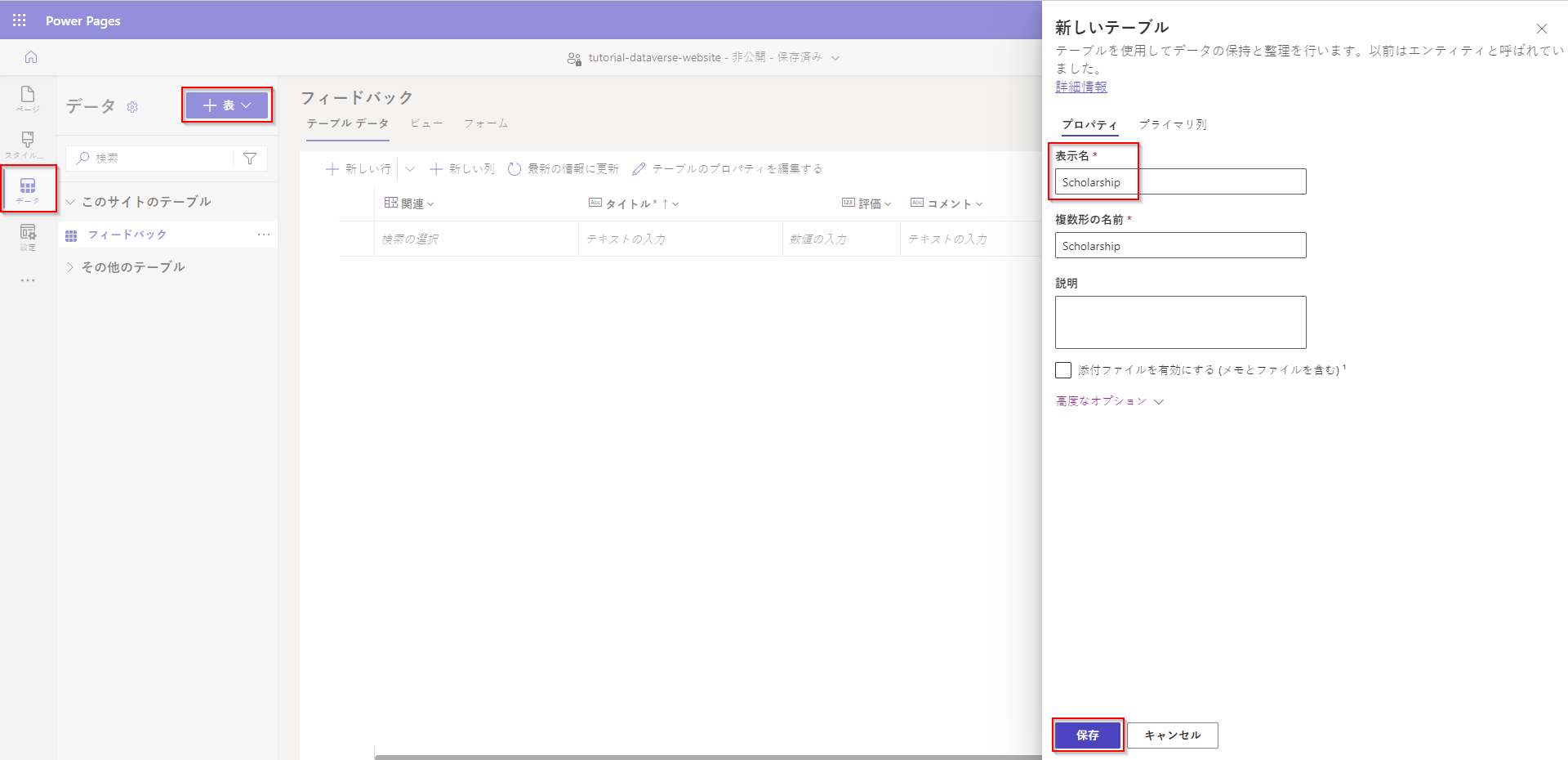Viewport: 1568px width, 760px height.
Task: Navigate to the ページ sidebar section
Action: point(27,100)
